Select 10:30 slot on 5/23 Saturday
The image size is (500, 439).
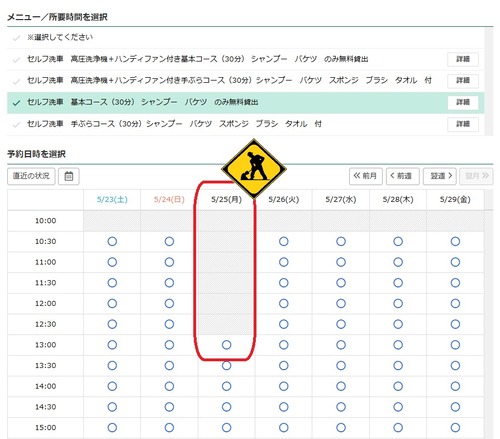pyautogui.click(x=112, y=241)
